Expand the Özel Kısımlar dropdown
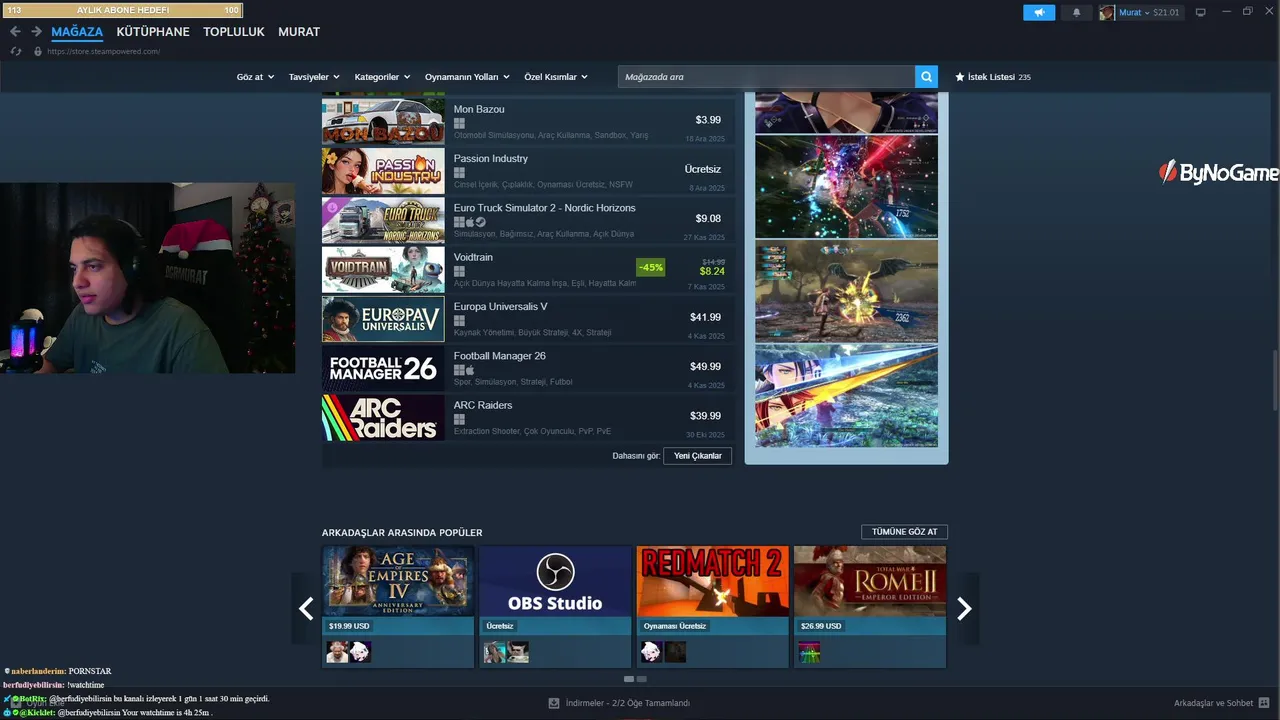The height and width of the screenshot is (720, 1280). (556, 77)
